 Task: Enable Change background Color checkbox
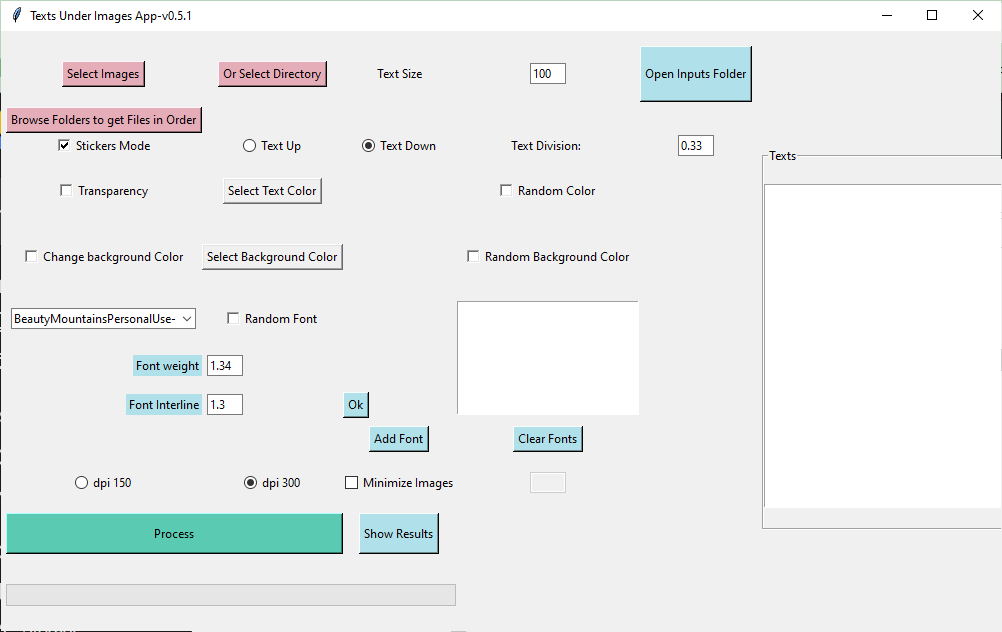[31, 256]
